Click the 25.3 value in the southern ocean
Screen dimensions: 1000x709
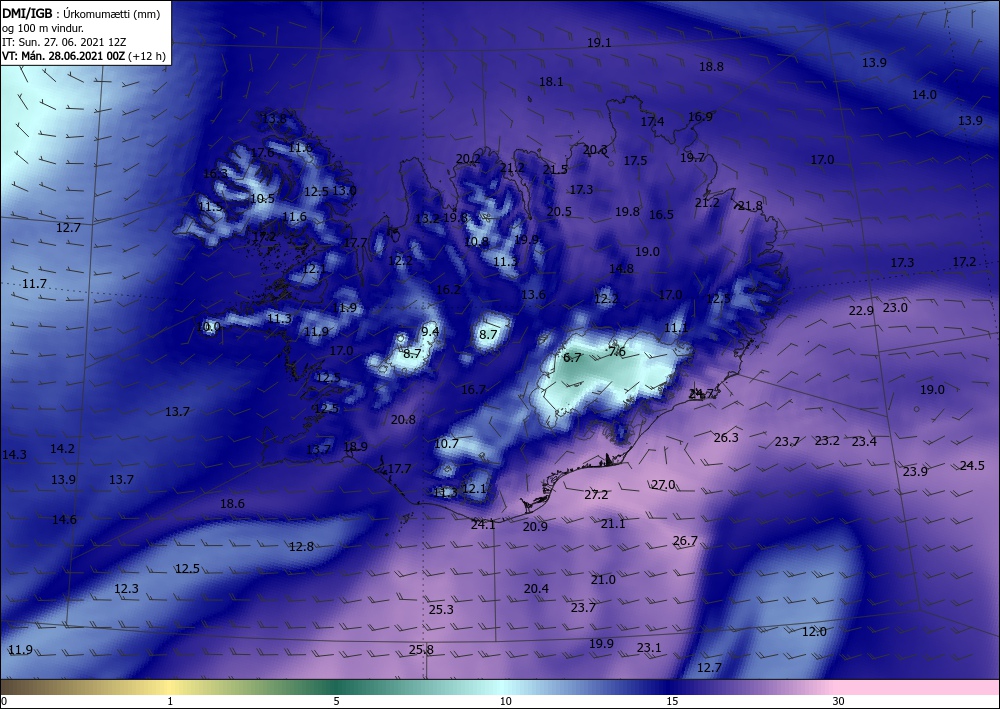(441, 610)
